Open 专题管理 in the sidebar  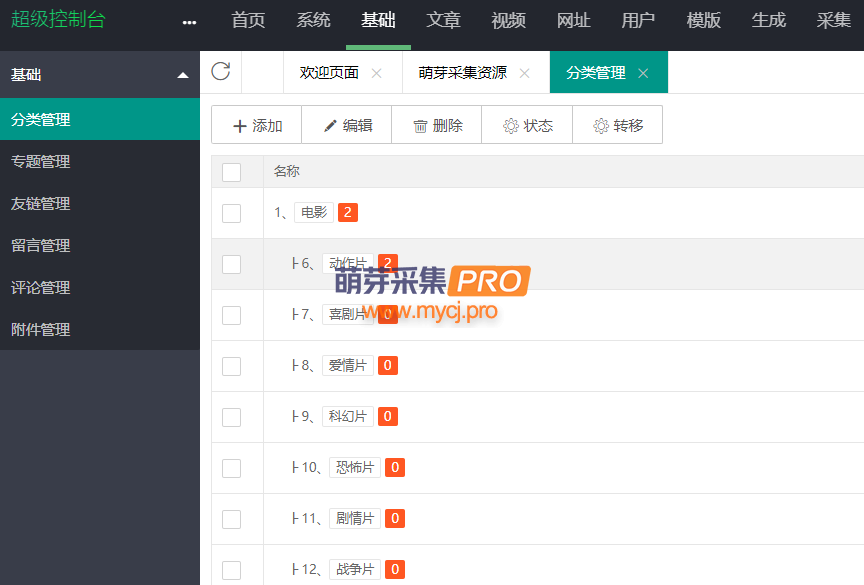point(100,161)
